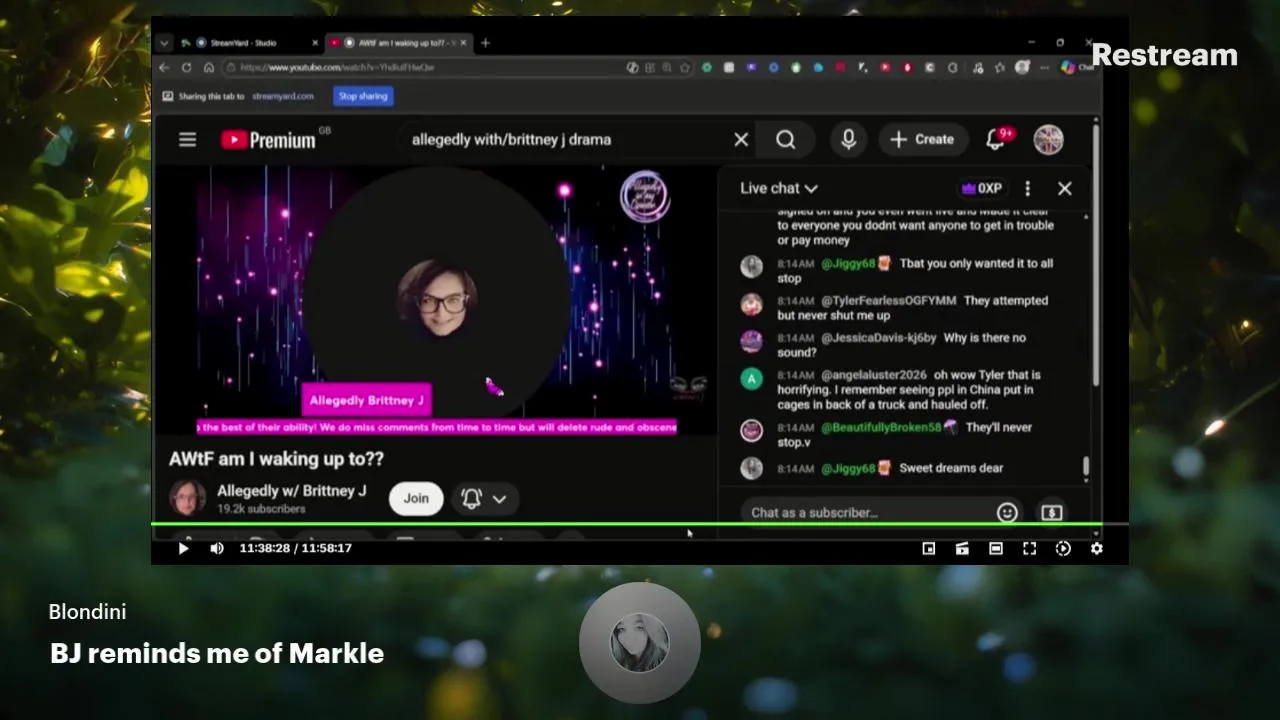Viewport: 1280px width, 720px height.
Task: Click the 19.2k subscribers text
Action: (x=261, y=509)
